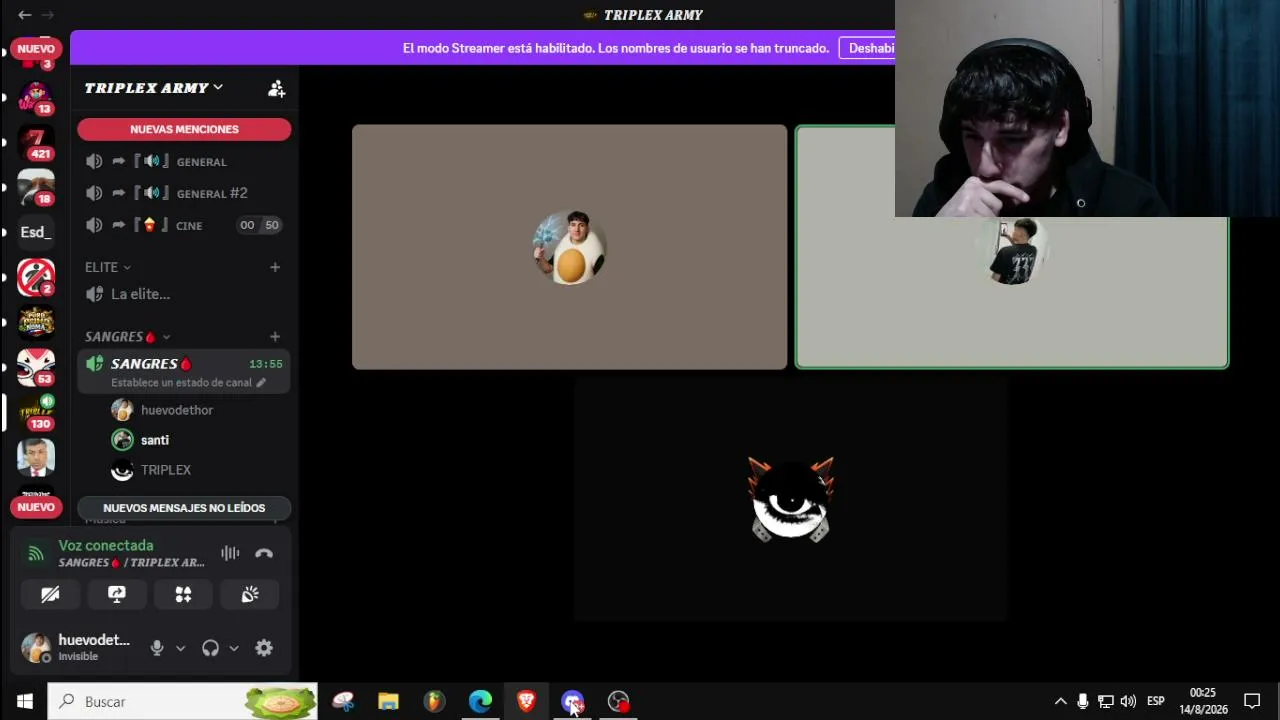Viewport: 1280px width, 720px height.
Task: Open user settings gear
Action: click(264, 648)
